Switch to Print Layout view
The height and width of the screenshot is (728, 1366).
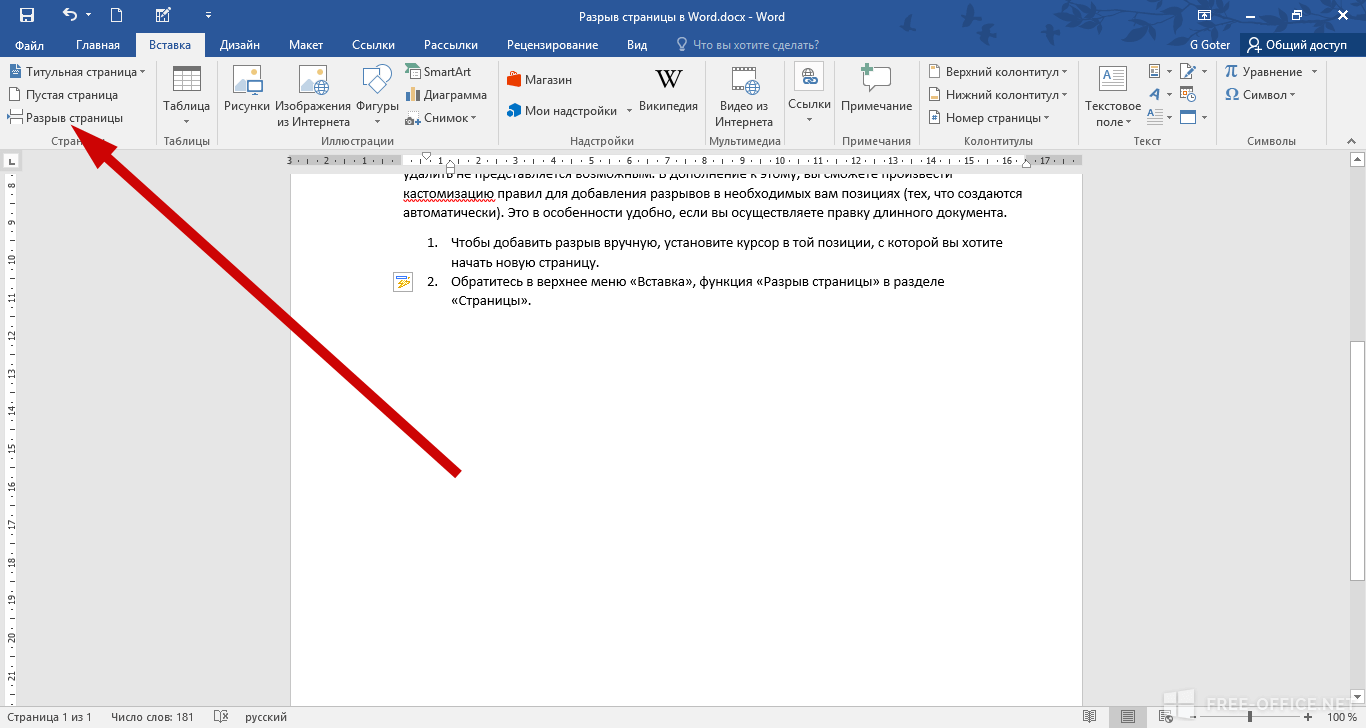[x=1128, y=717]
